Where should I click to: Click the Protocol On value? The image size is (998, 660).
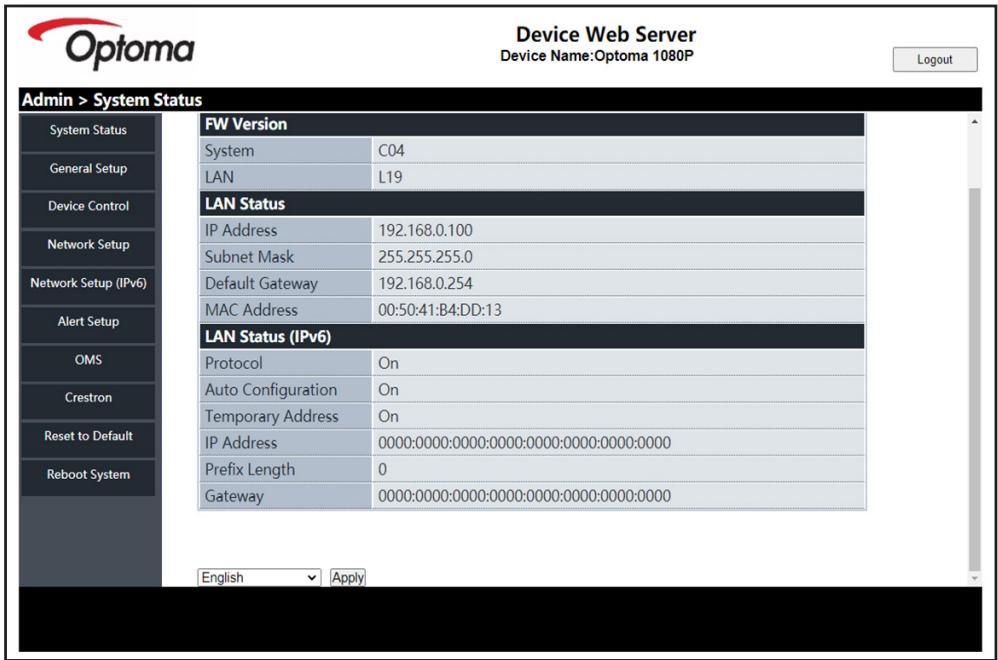click(388, 363)
